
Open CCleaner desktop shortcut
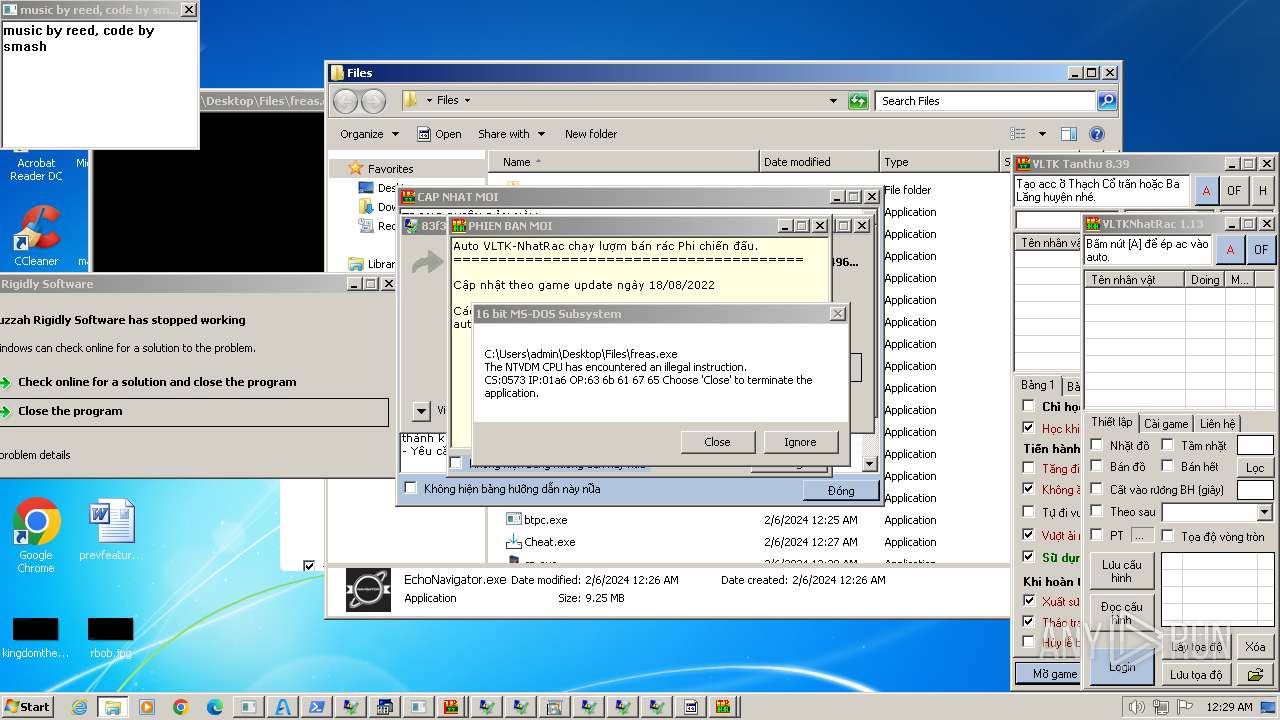coord(36,236)
